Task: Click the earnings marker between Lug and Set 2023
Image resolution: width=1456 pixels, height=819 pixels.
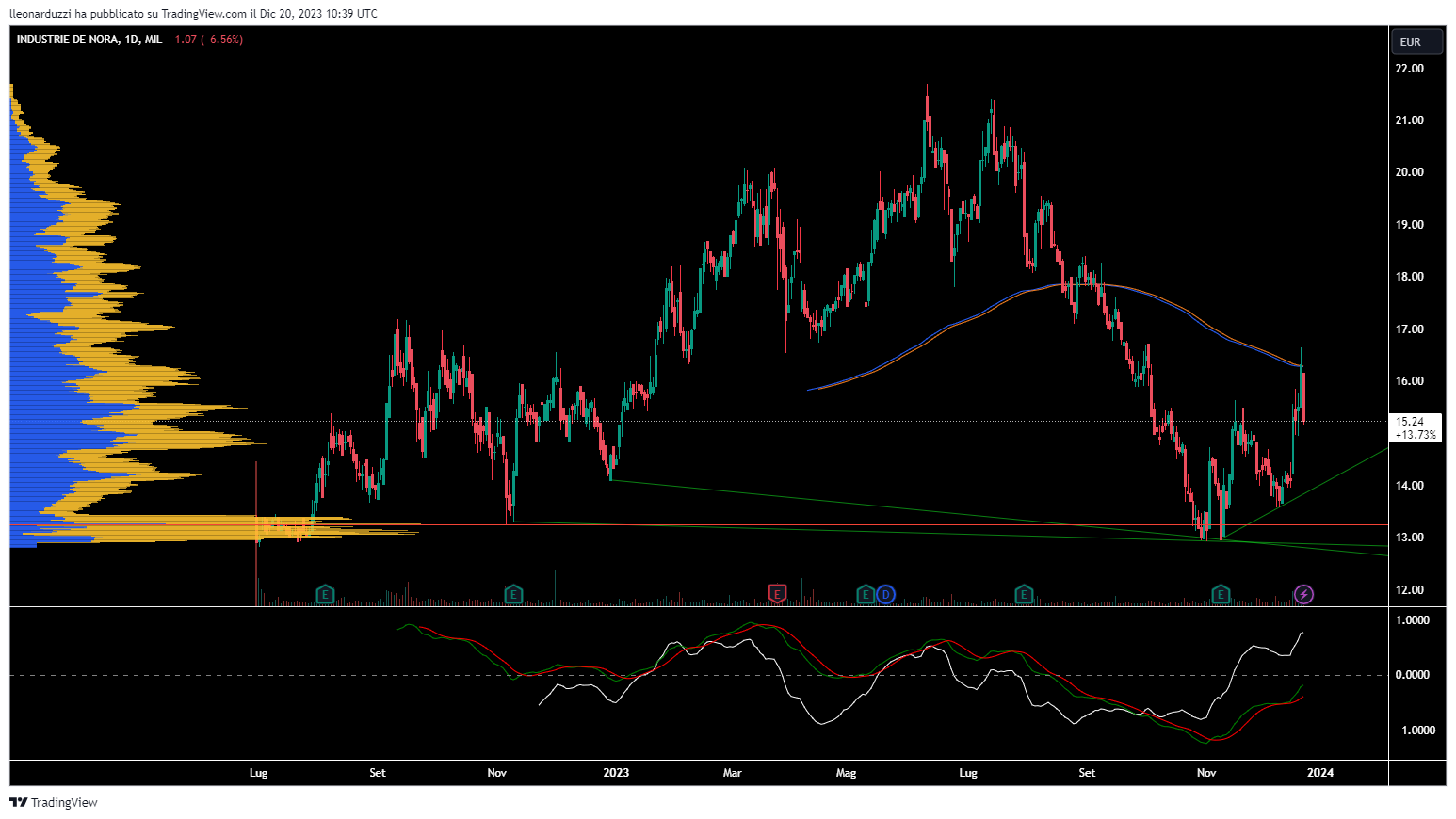Action: click(1024, 594)
